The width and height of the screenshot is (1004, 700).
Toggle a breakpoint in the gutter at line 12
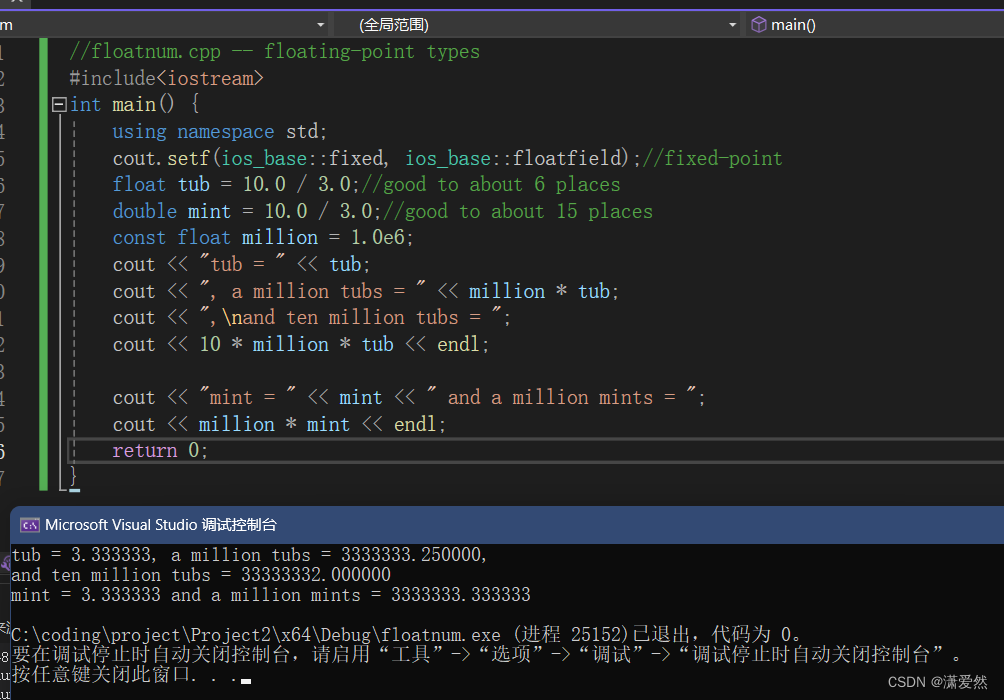pyautogui.click(x=20, y=343)
